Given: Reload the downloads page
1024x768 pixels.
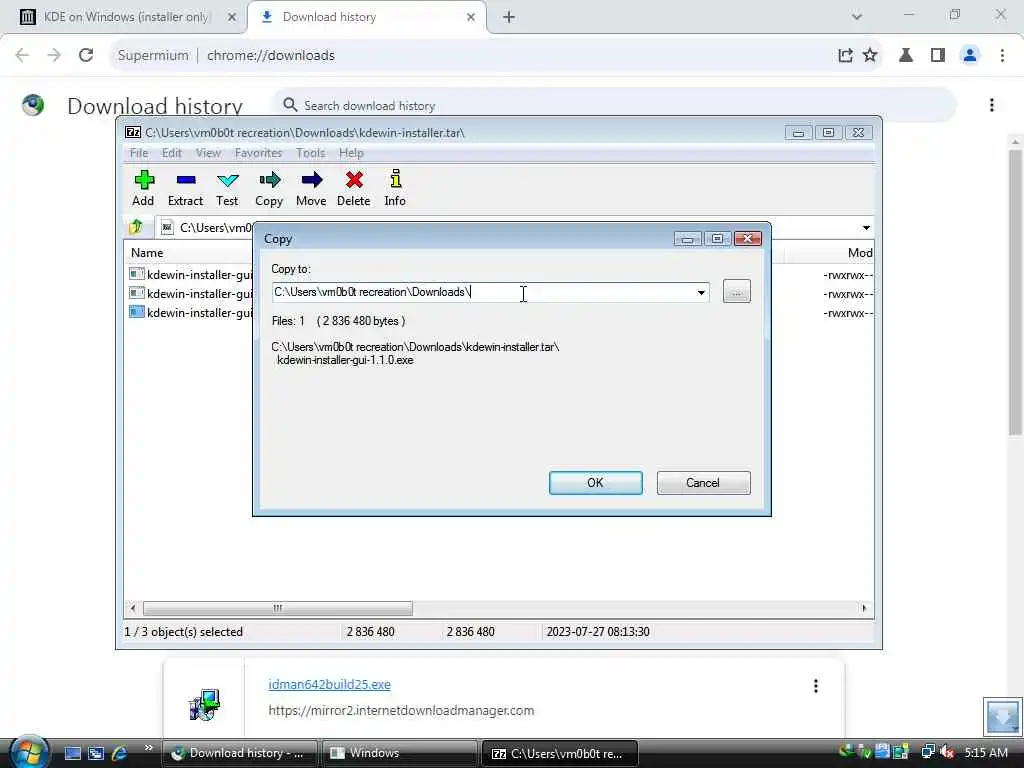Looking at the screenshot, I should point(86,55).
